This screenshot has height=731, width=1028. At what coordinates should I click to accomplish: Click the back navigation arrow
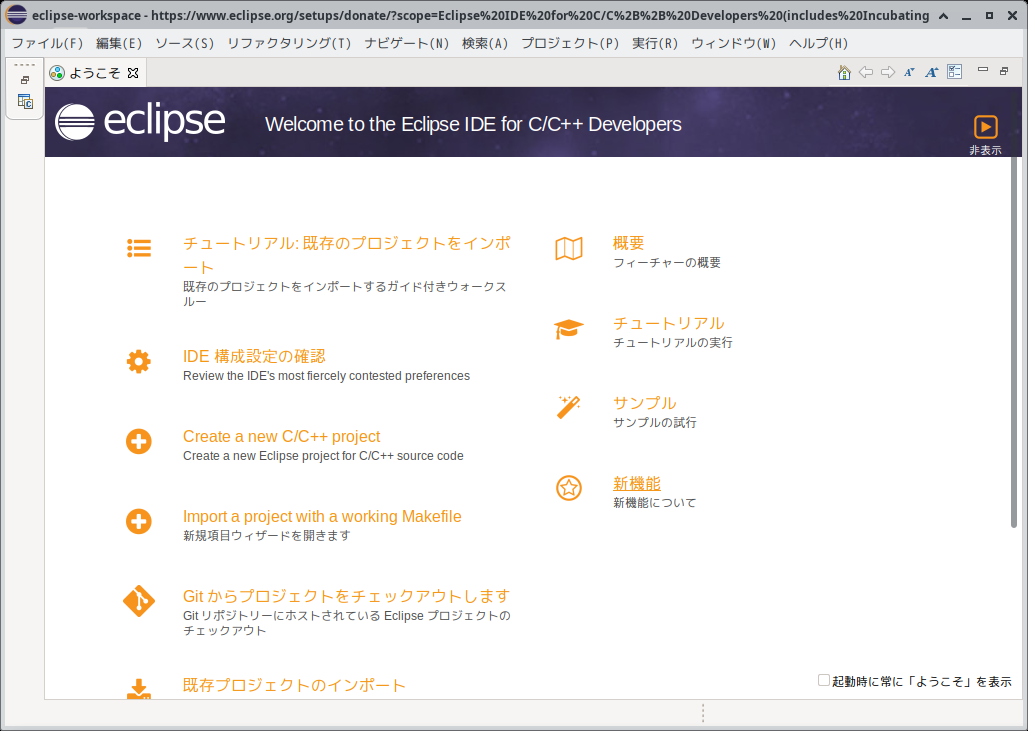pyautogui.click(x=865, y=72)
